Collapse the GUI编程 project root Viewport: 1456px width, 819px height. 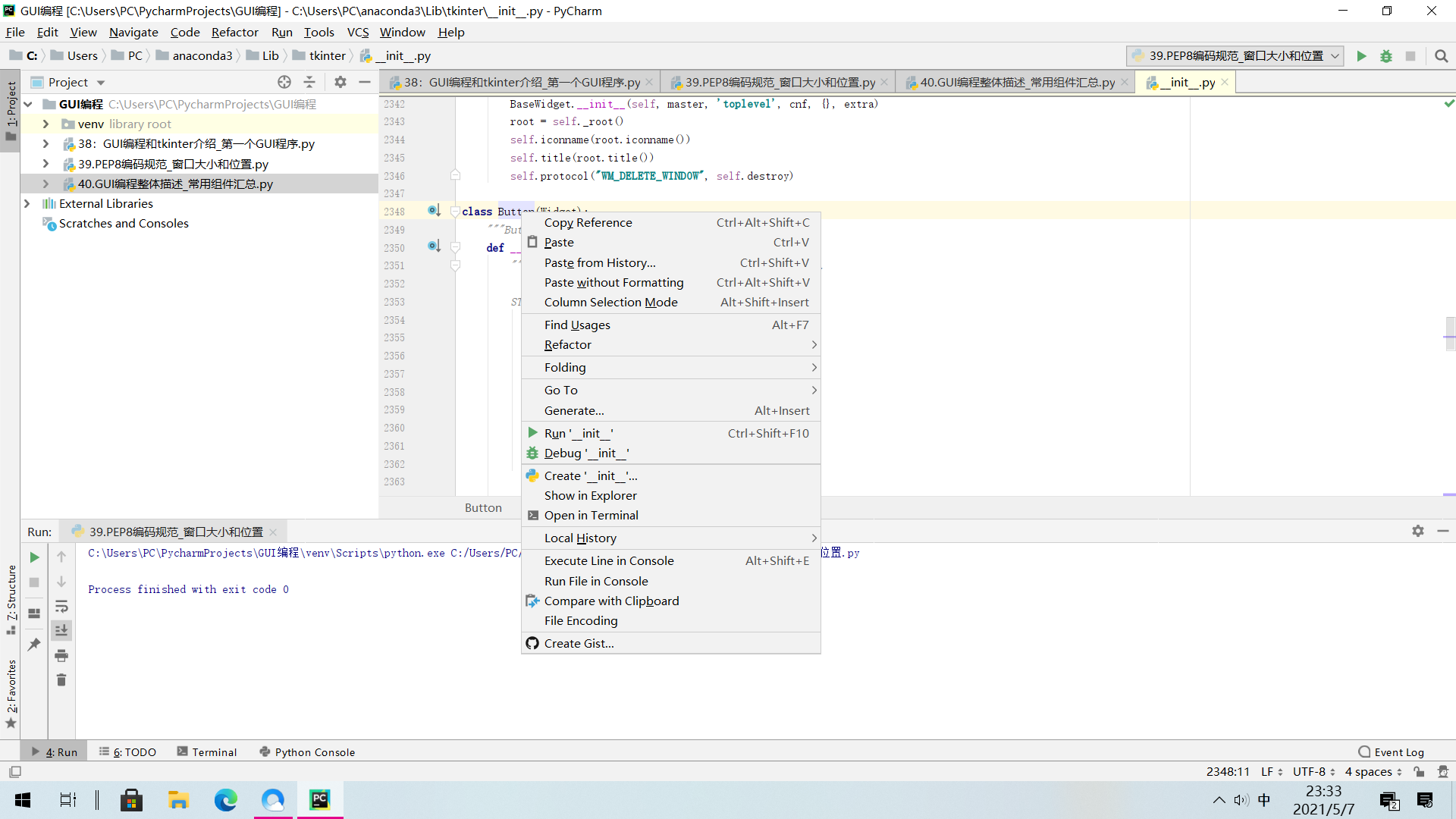(x=28, y=104)
